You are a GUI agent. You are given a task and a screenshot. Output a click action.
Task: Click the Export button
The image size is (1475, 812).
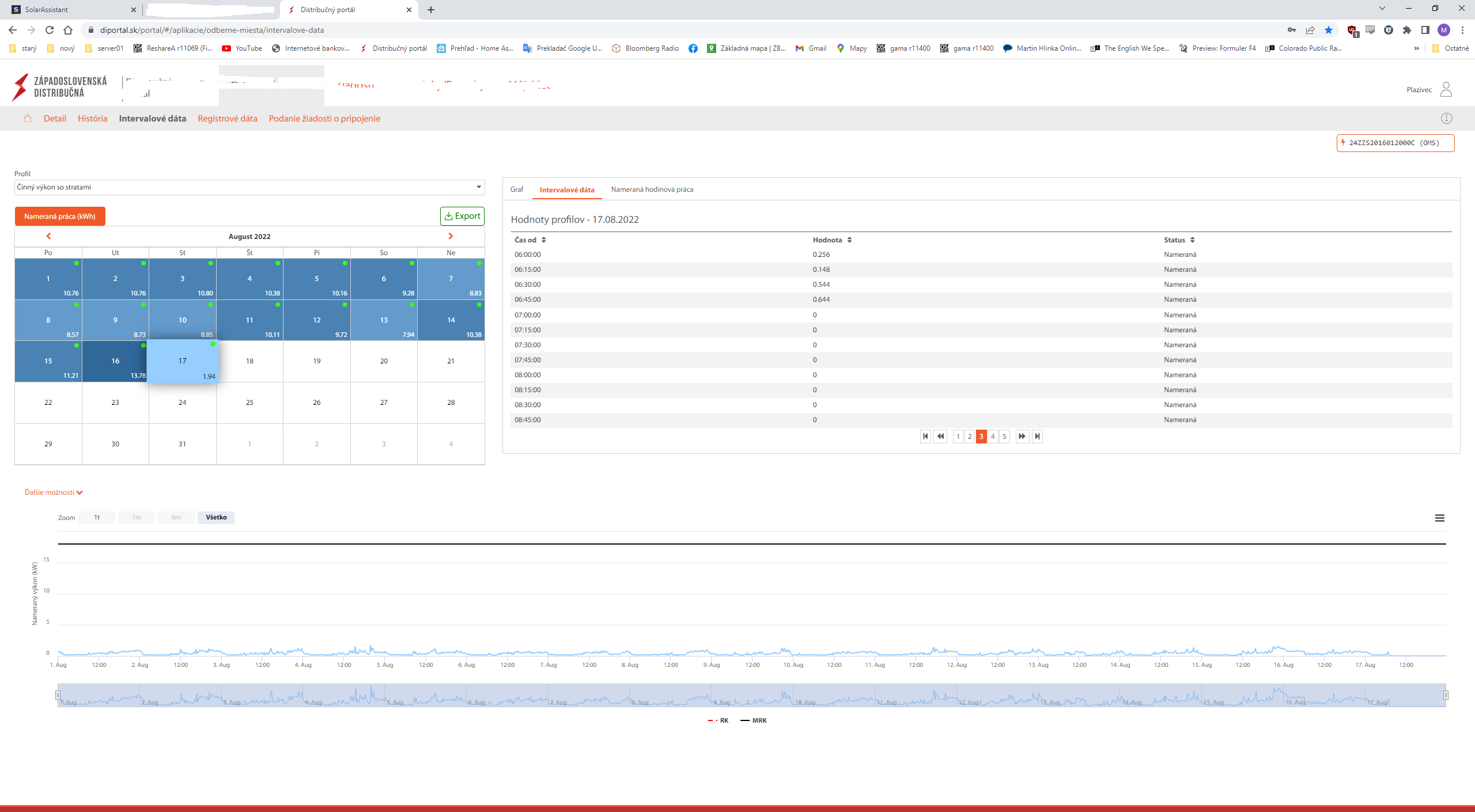pos(462,216)
